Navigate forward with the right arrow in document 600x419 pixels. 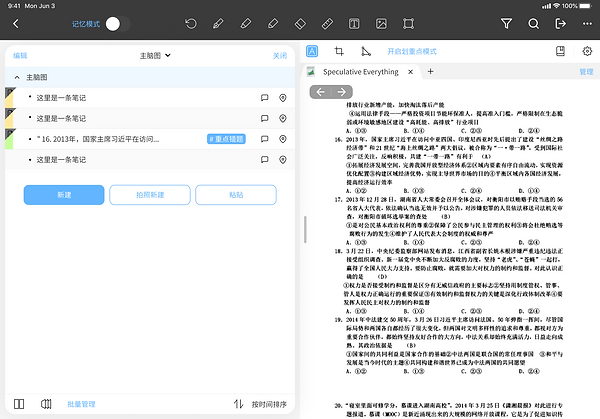[x=342, y=92]
